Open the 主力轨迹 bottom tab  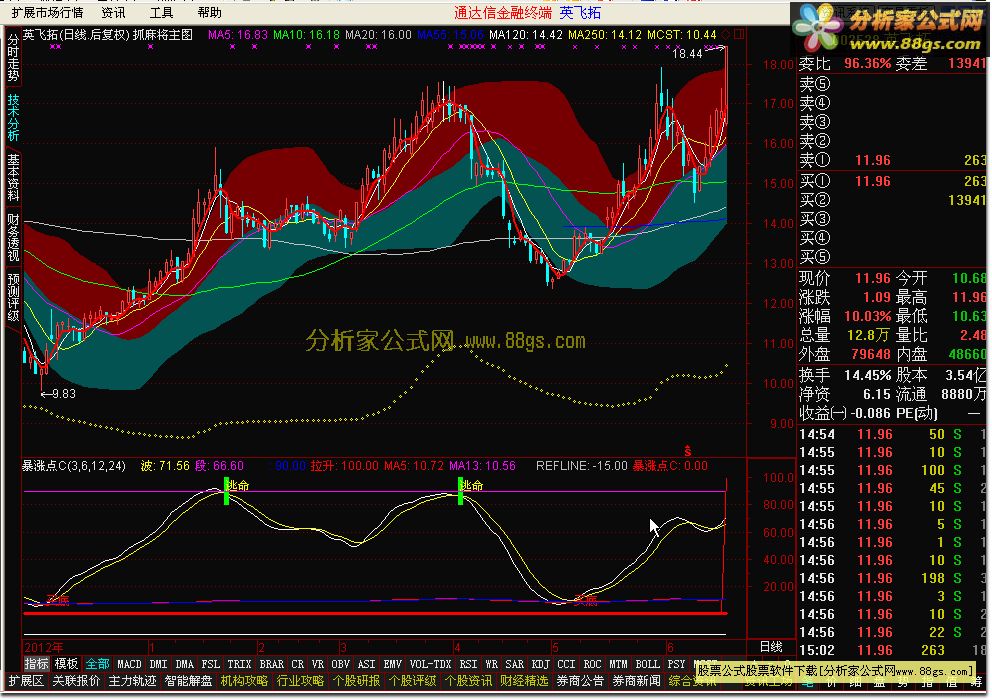(132, 681)
